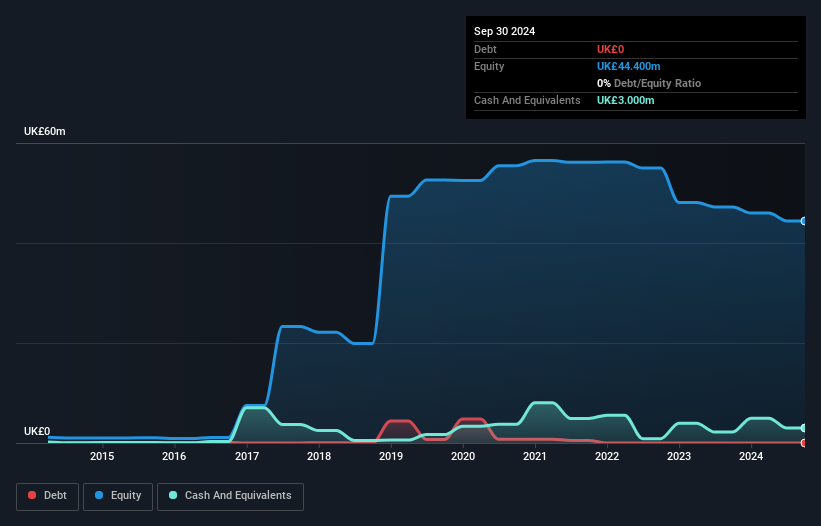Click the red UK£0 debt value
Image resolution: width=821 pixels, height=526 pixels.
coord(611,49)
